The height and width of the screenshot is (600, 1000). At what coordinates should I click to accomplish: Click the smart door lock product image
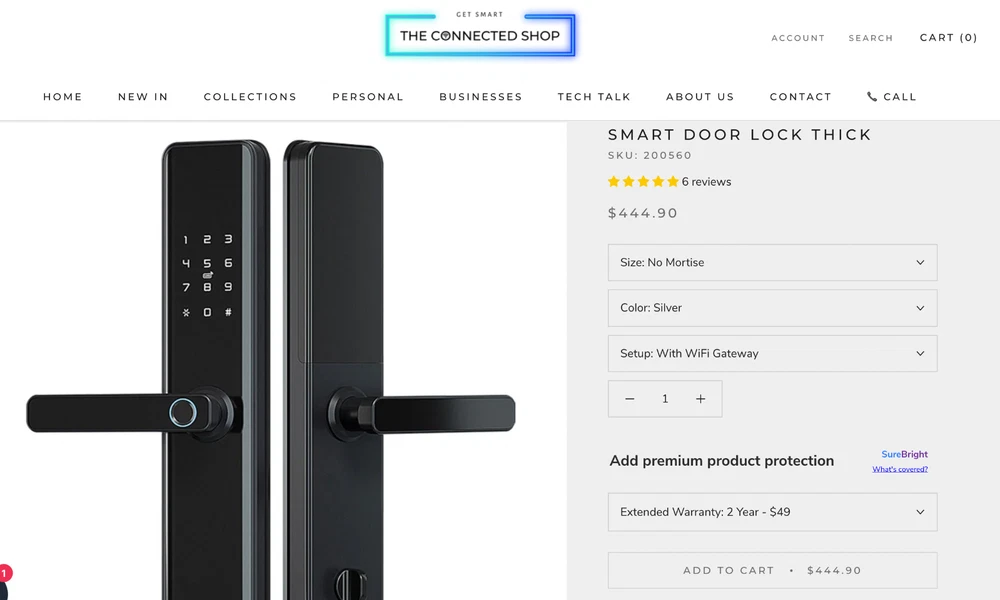coord(270,370)
